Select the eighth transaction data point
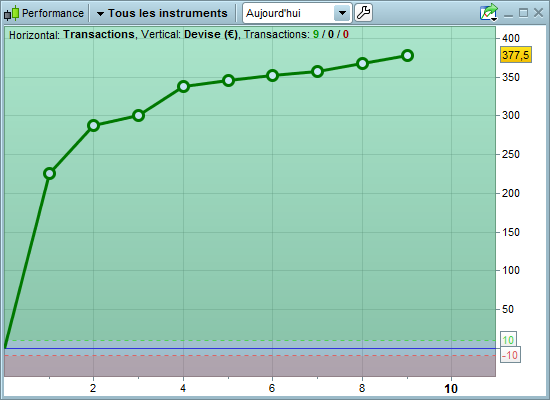 362,64
